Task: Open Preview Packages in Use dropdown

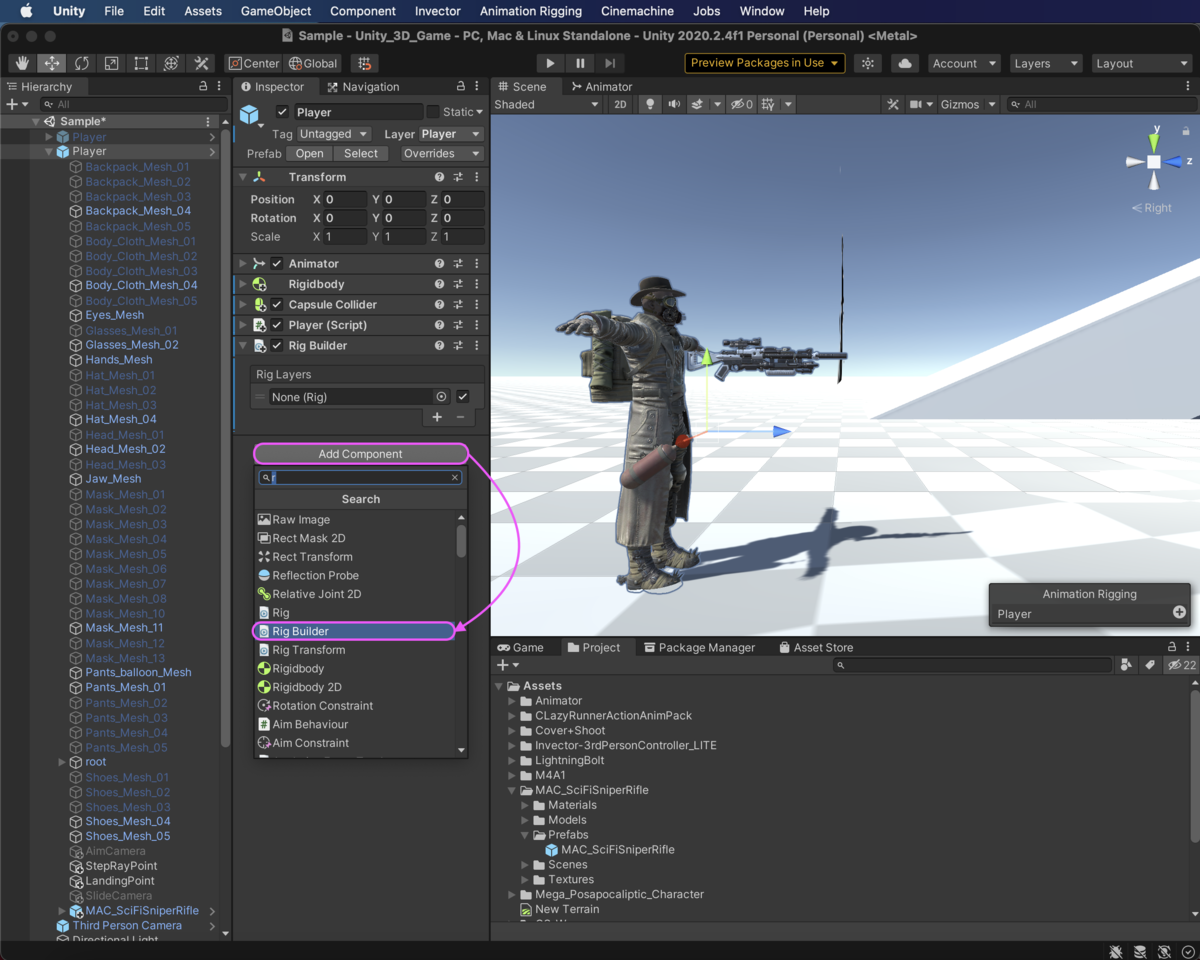Action: pyautogui.click(x=765, y=63)
